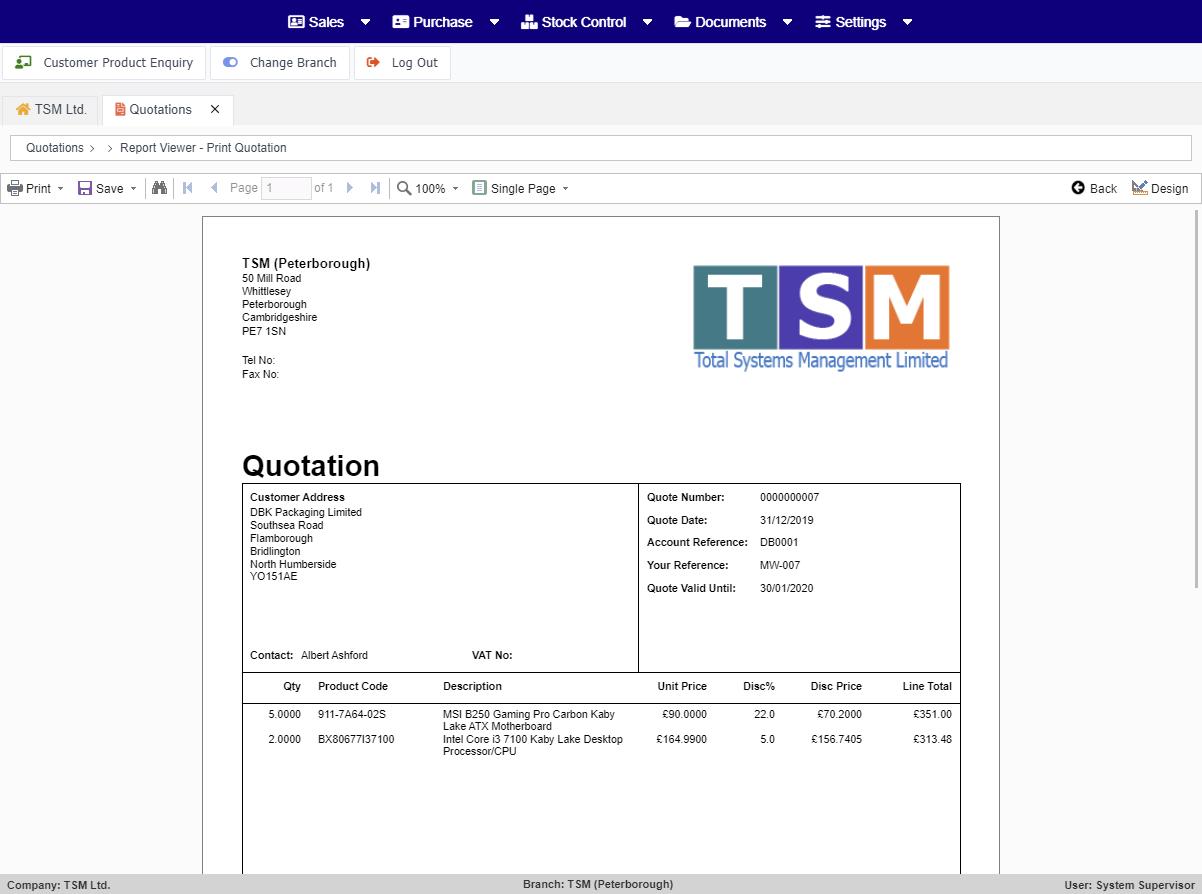Image resolution: width=1202 pixels, height=894 pixels.
Task: Click the Sales menu card icon
Action: pos(296,22)
